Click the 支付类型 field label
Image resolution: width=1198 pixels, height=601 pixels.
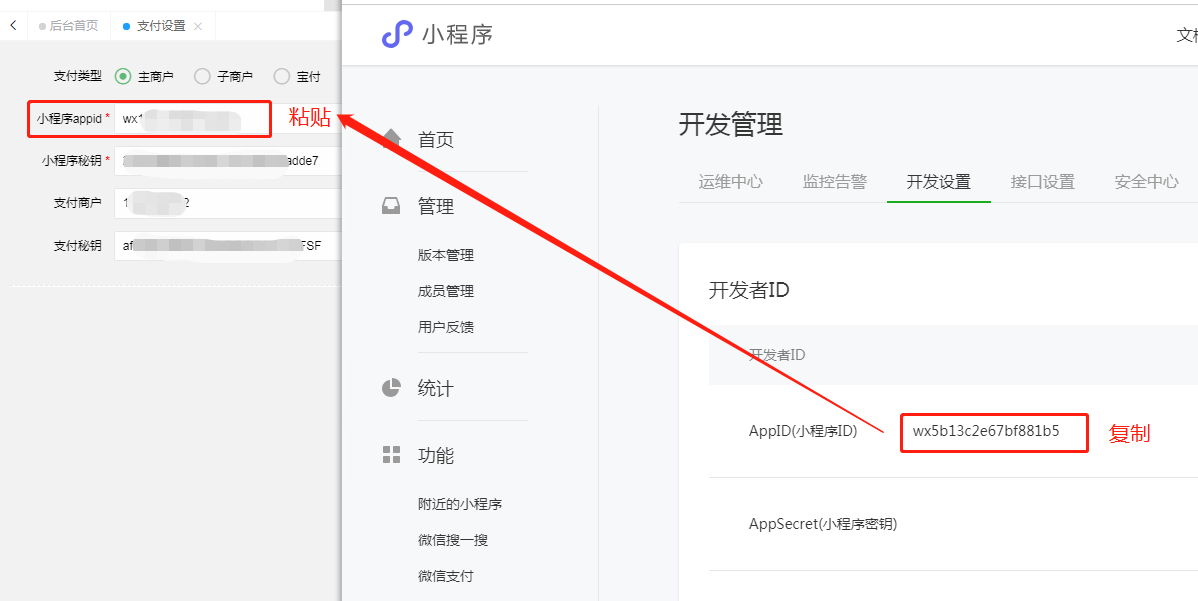click(77, 76)
